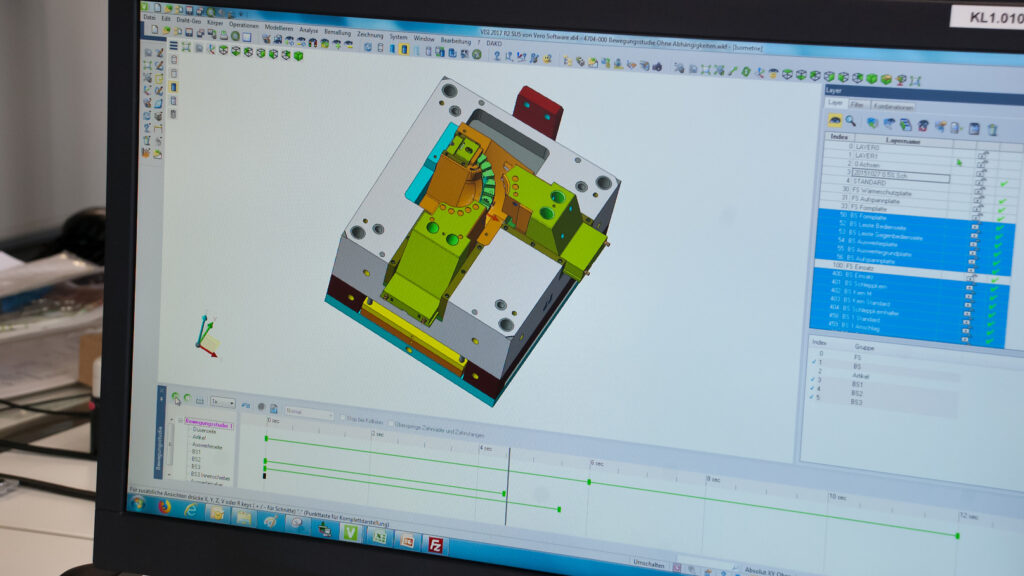
Task: Select Bewegungsstudie 1 in the tree
Action: (x=209, y=424)
